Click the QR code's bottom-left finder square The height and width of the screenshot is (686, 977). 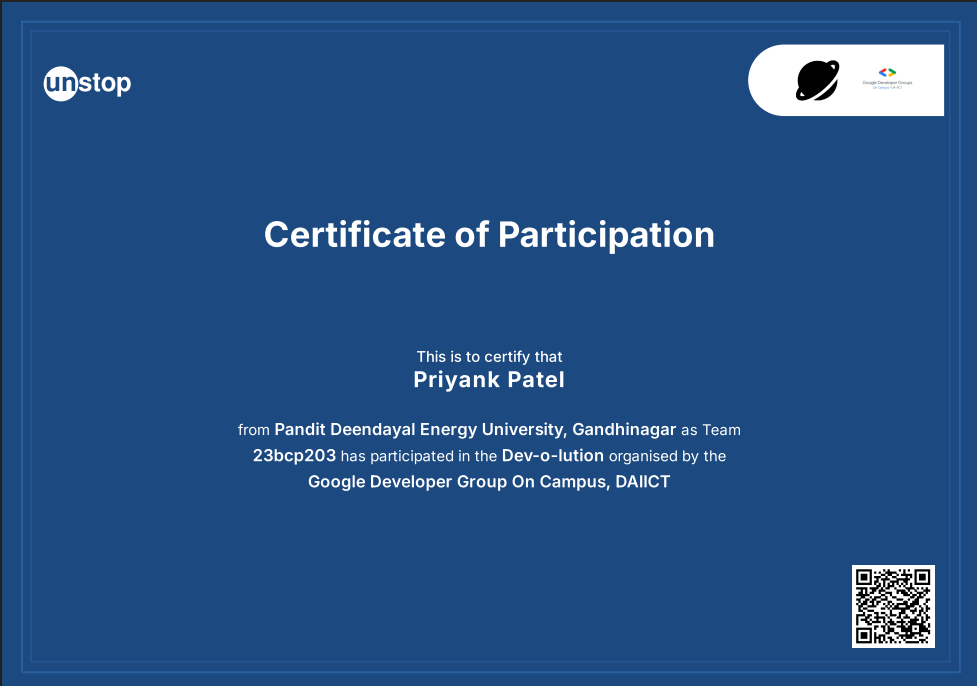tap(863, 636)
